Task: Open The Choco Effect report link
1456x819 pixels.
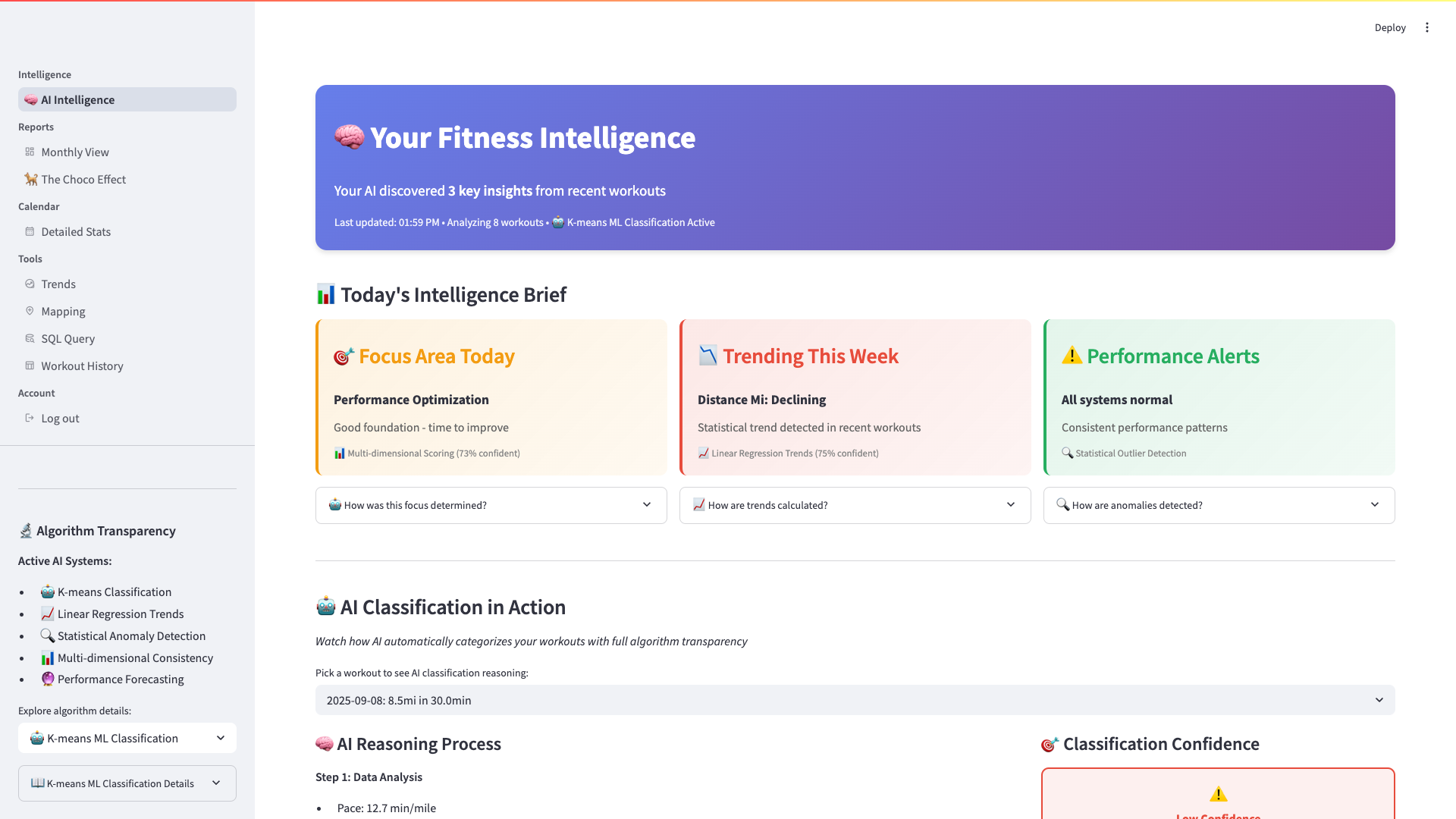Action: click(x=83, y=179)
